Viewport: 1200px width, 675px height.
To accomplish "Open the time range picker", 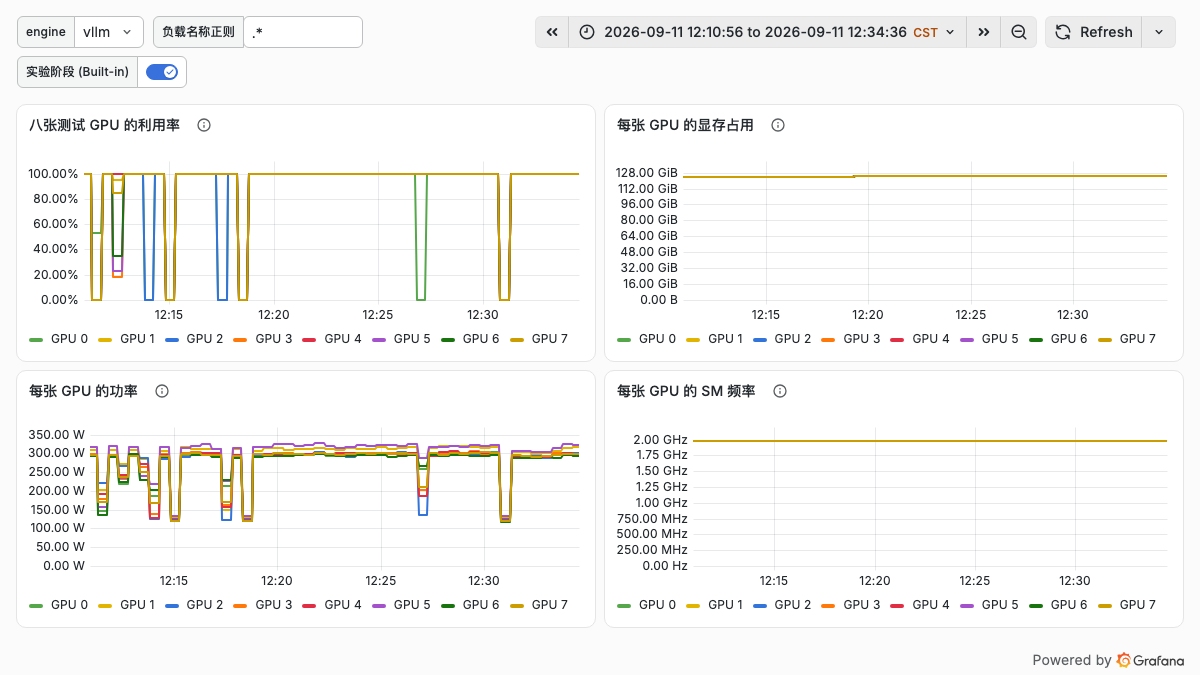I will click(x=768, y=32).
